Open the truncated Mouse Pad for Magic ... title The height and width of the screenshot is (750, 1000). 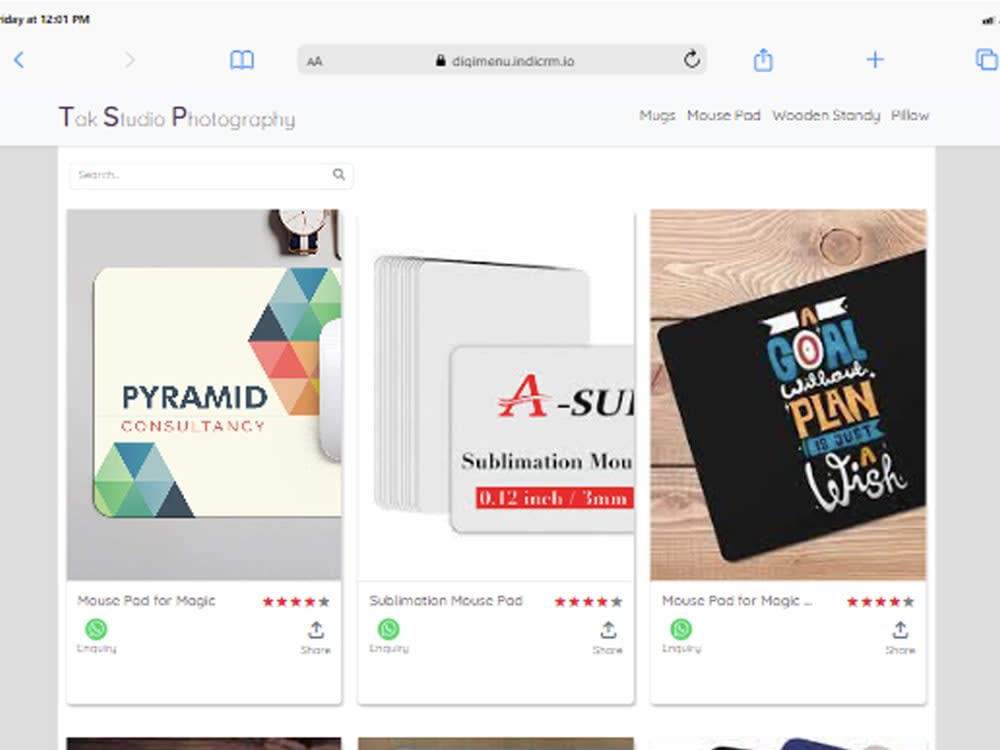pyautogui.click(x=737, y=601)
